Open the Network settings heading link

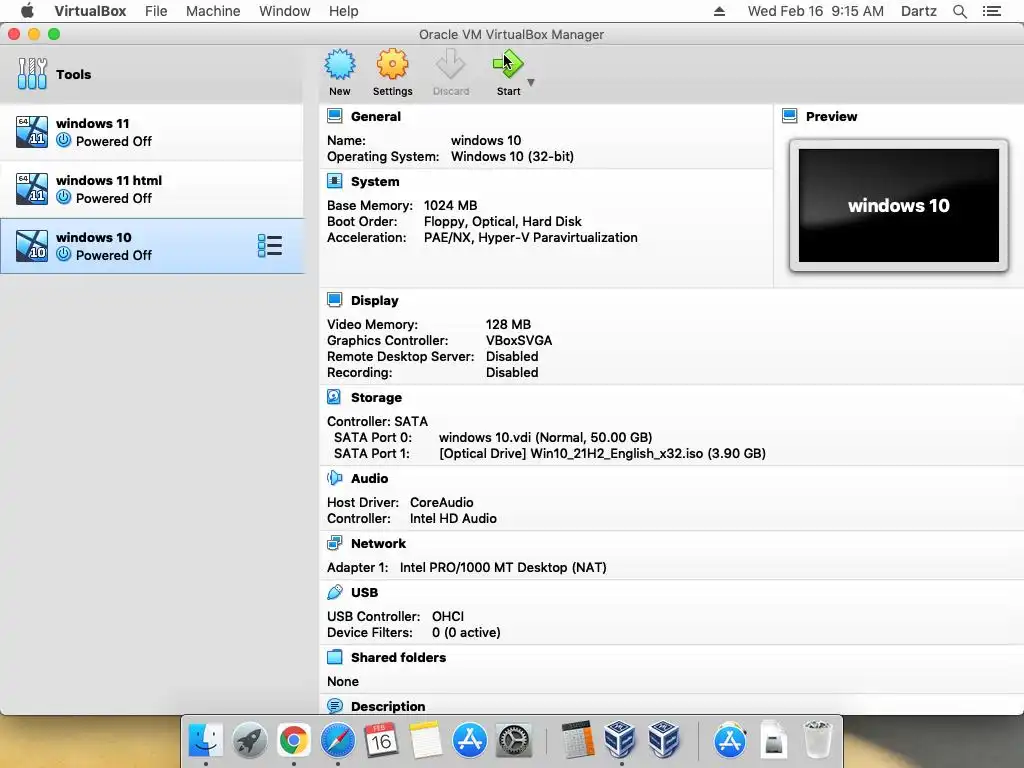[x=378, y=543]
